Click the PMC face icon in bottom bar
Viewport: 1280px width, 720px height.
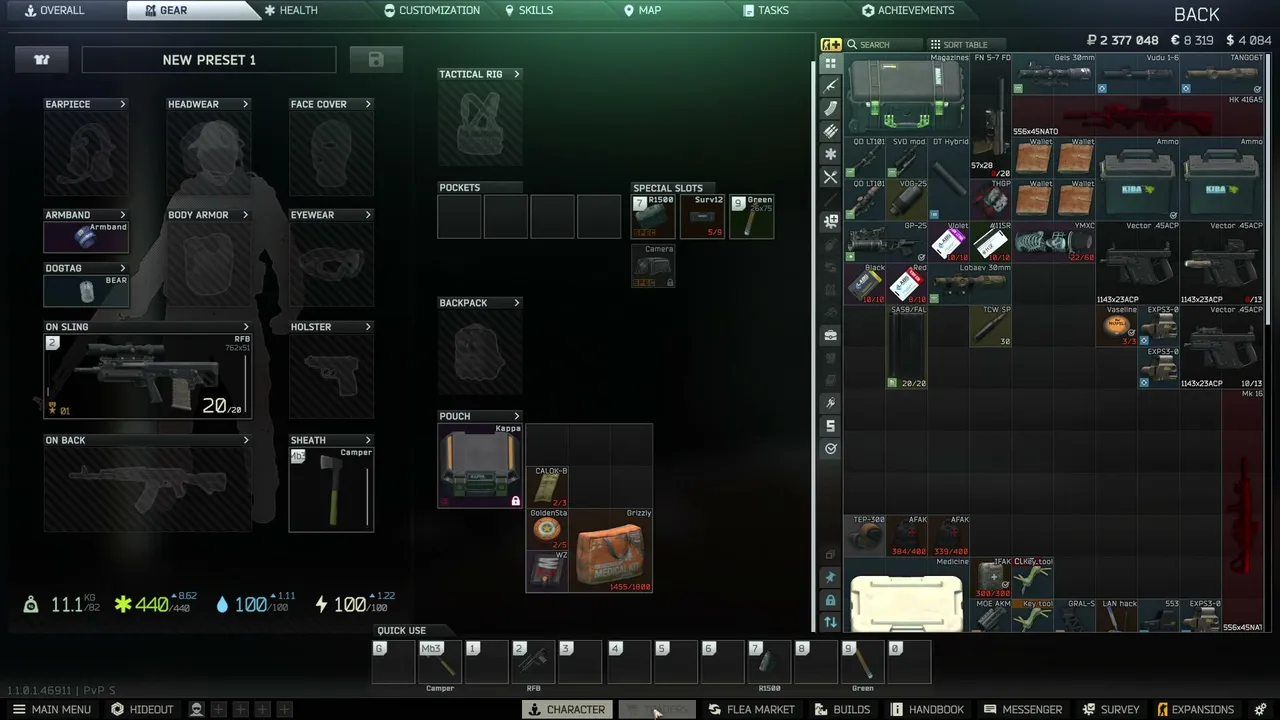(x=196, y=710)
